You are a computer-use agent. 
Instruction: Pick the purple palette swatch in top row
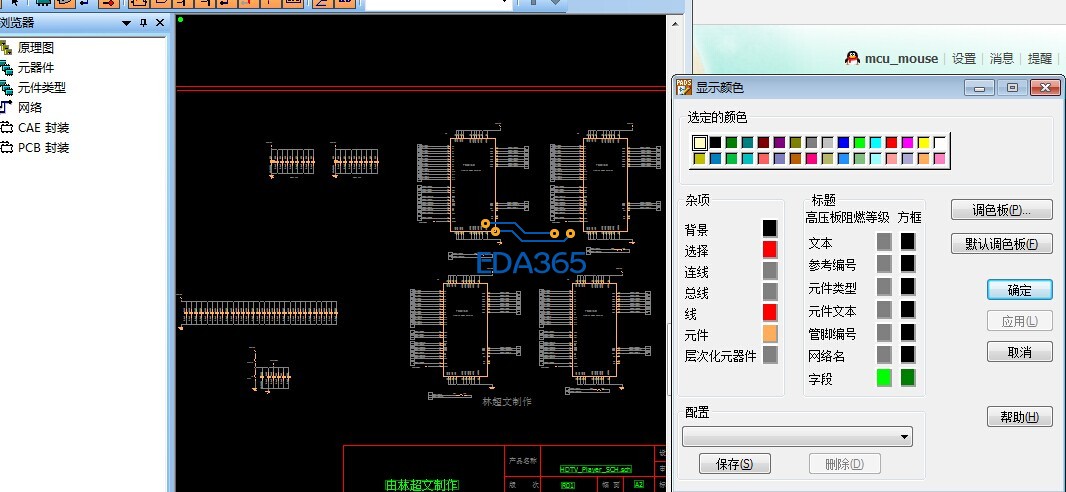[779, 143]
